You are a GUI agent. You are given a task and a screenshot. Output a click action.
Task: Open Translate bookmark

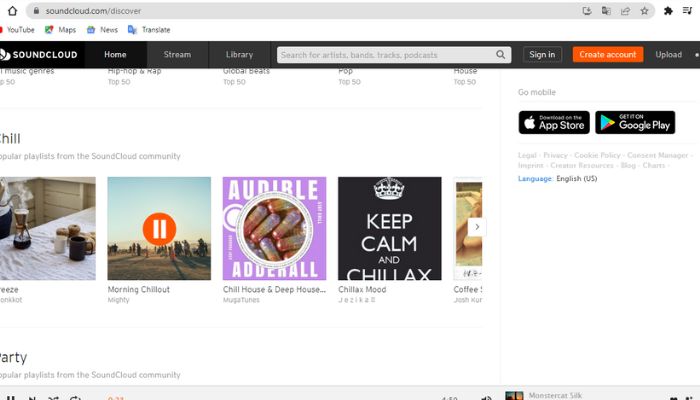(x=149, y=30)
